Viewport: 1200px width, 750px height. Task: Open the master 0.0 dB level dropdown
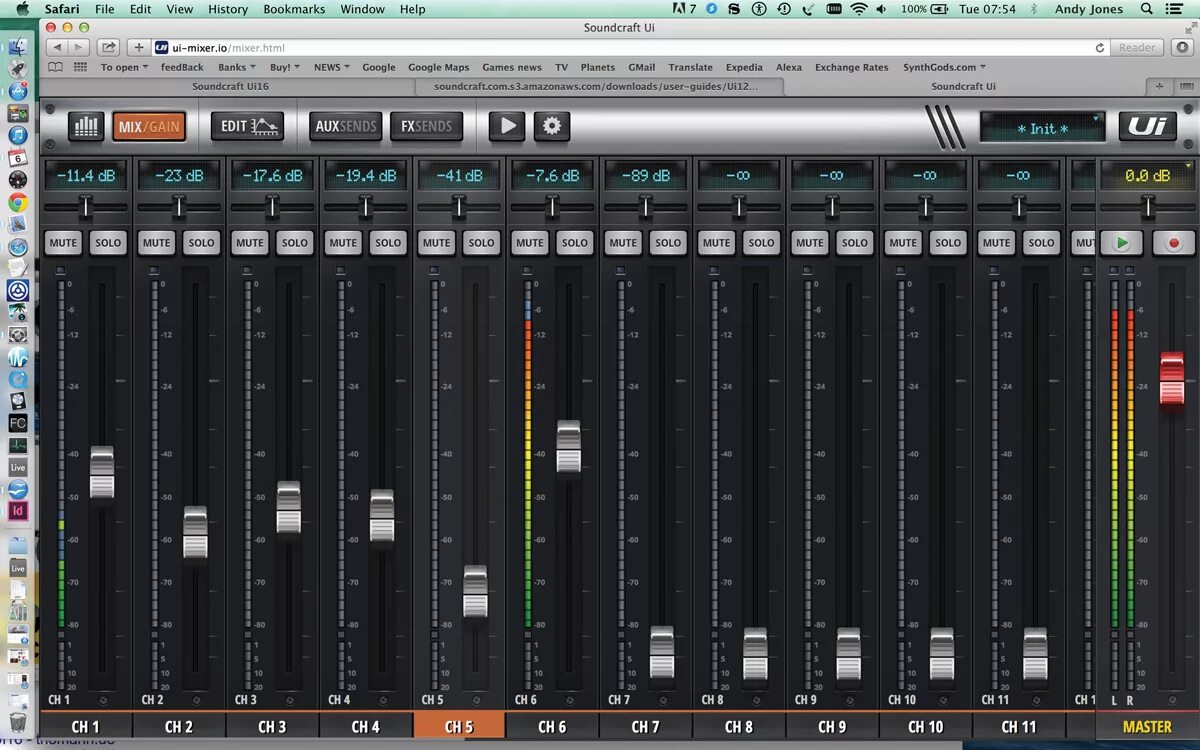(1148, 175)
